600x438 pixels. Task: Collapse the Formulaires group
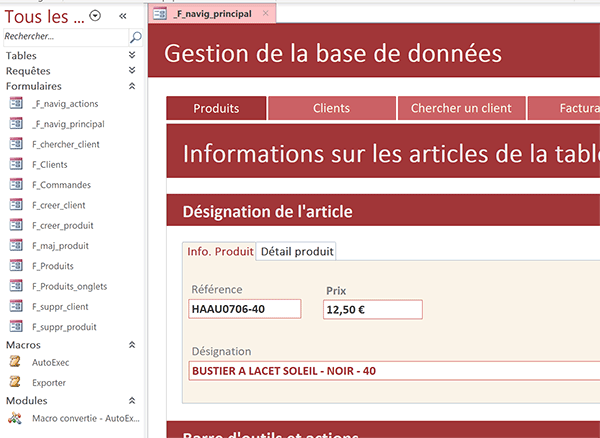click(132, 86)
